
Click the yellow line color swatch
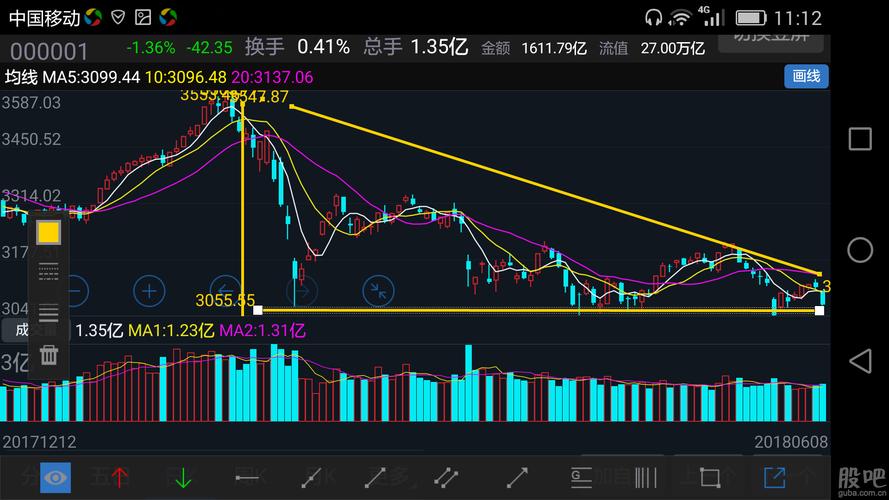pos(48,233)
